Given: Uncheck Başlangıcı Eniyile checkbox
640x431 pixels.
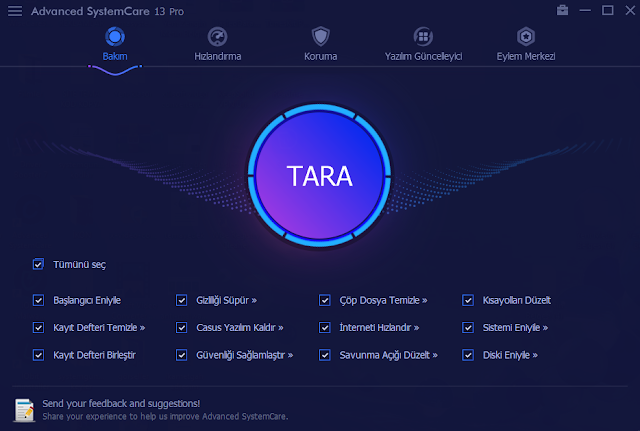Looking at the screenshot, I should (x=38, y=300).
